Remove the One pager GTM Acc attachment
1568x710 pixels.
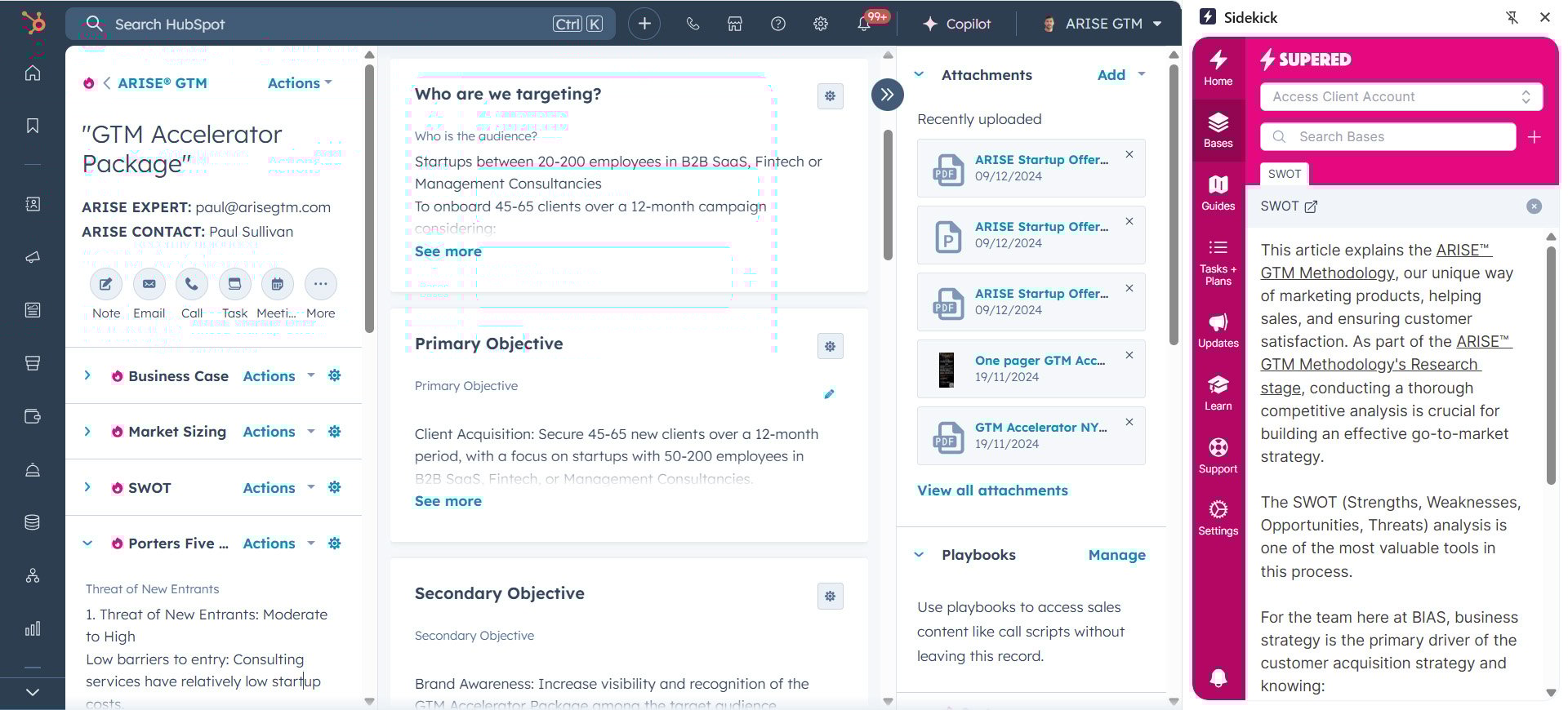tap(1129, 355)
